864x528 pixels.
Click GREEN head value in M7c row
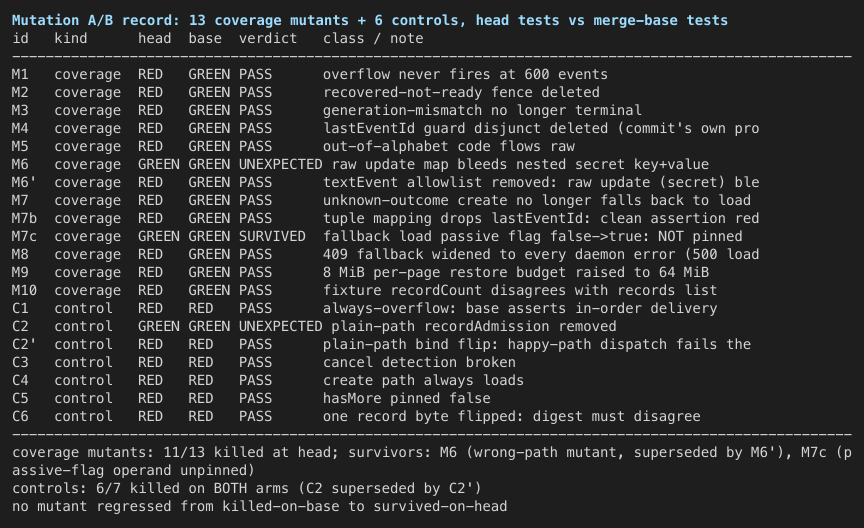coord(159,236)
